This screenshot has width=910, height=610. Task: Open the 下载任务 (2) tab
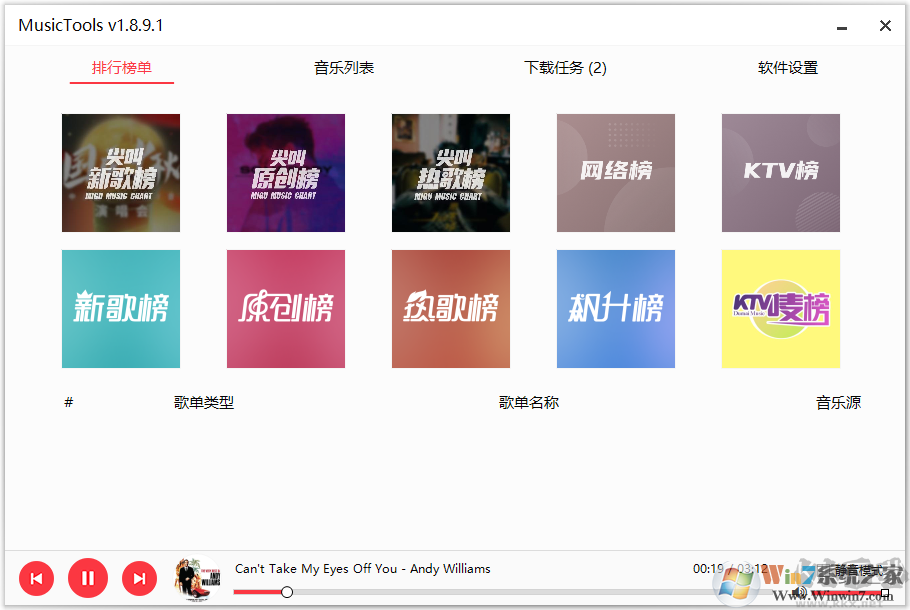point(566,67)
